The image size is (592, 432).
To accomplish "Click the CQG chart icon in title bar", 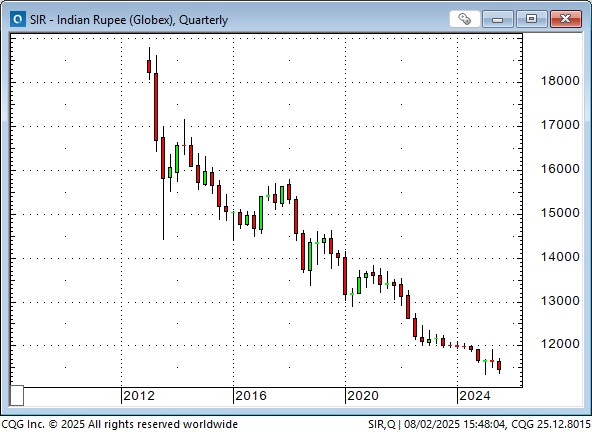I will pyautogui.click(x=18, y=19).
